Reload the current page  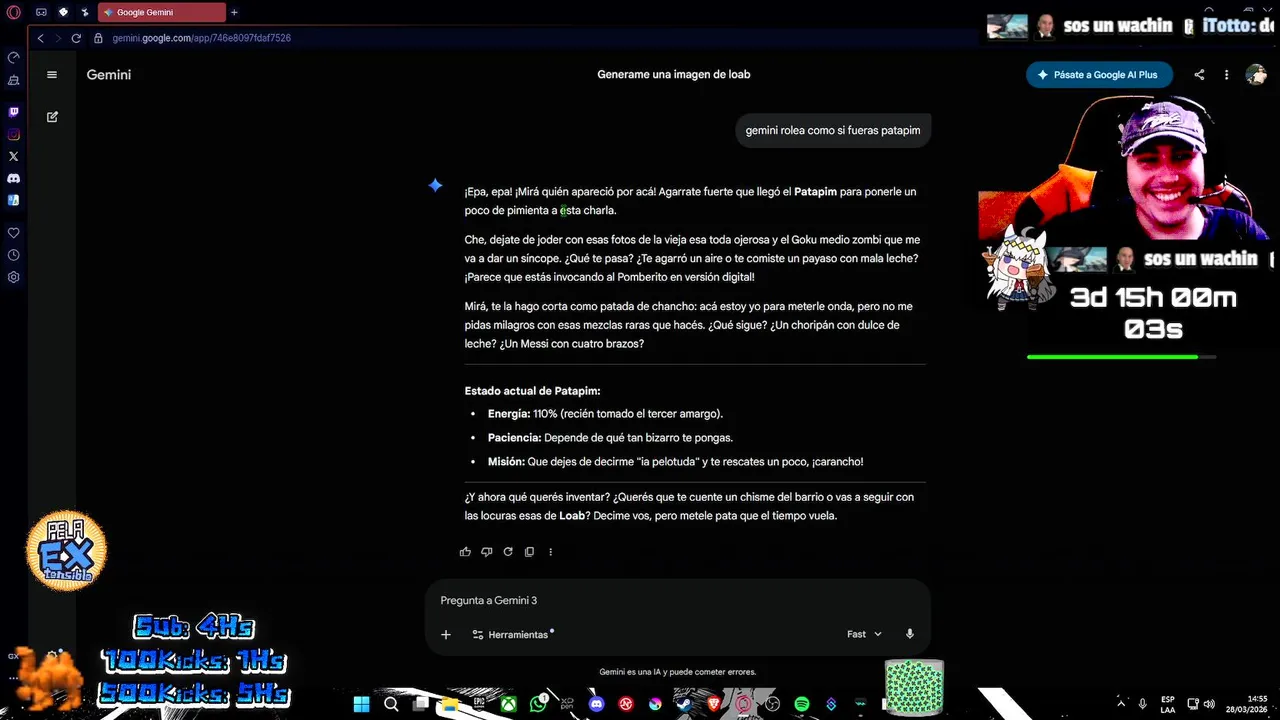pos(76,38)
